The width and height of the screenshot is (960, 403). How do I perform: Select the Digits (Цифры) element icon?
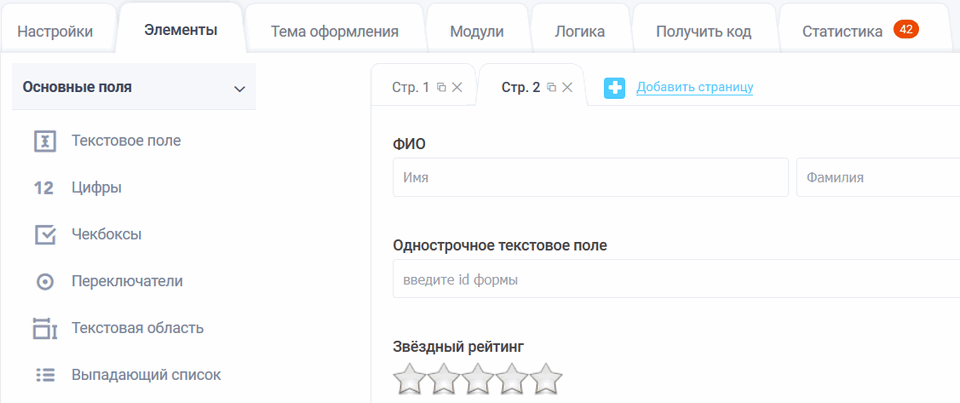point(43,188)
